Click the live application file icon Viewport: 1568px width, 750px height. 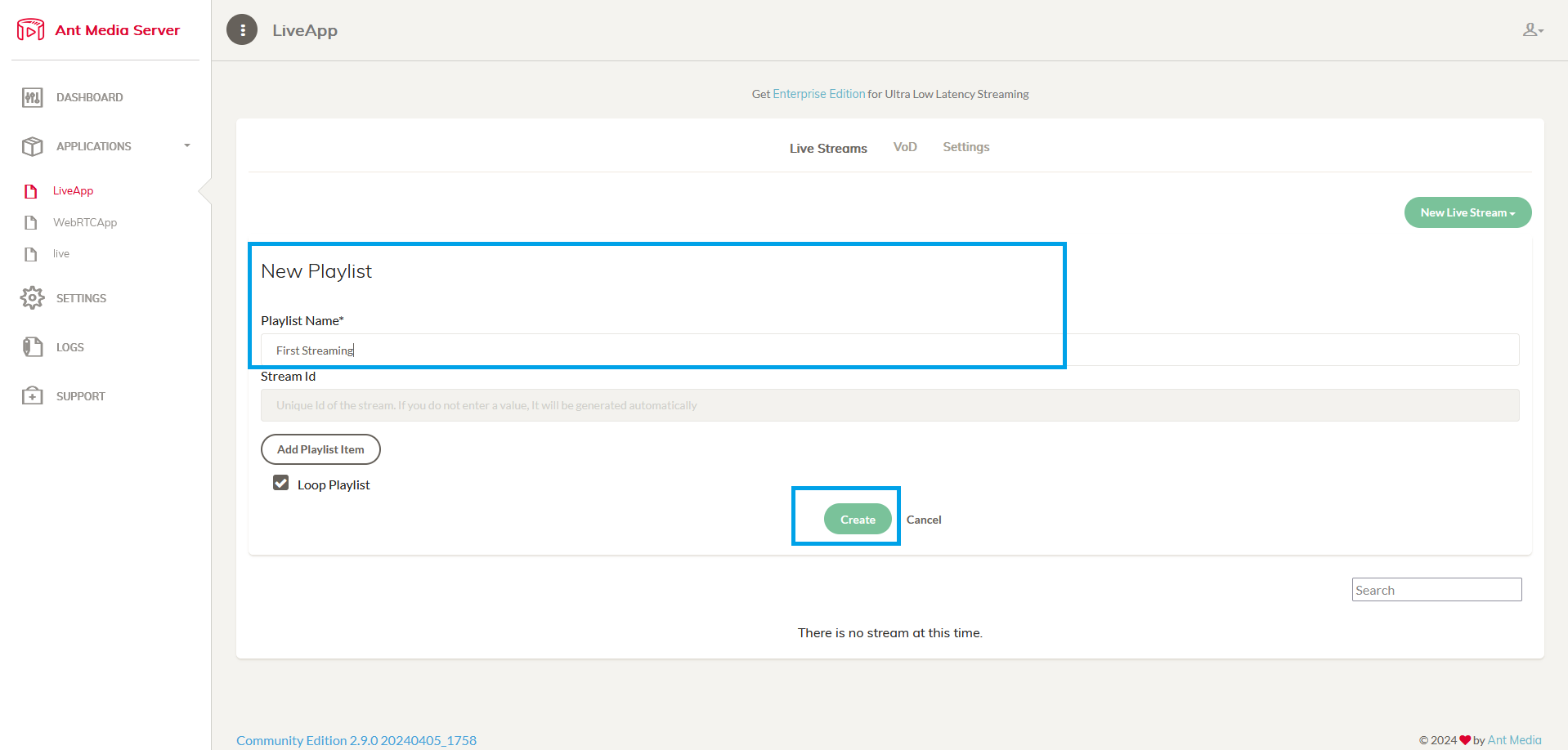[31, 254]
